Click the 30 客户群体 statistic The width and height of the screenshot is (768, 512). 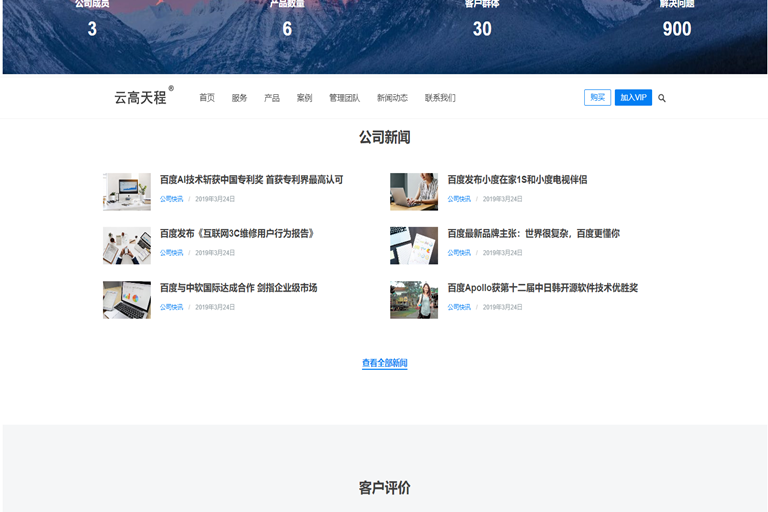click(482, 29)
